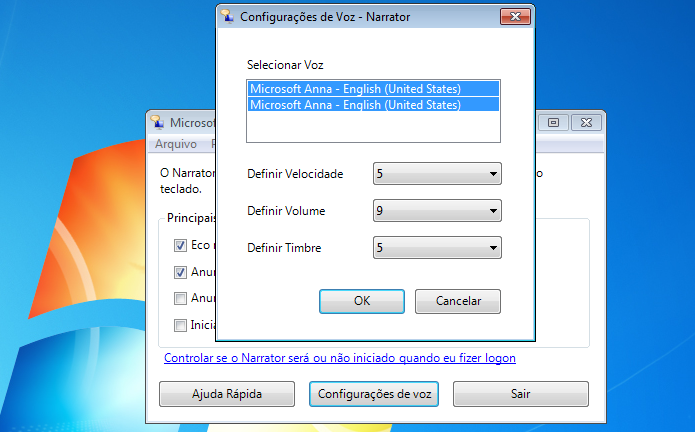Open the Definir Volume dropdown
The image size is (695, 432).
pyautogui.click(x=437, y=210)
